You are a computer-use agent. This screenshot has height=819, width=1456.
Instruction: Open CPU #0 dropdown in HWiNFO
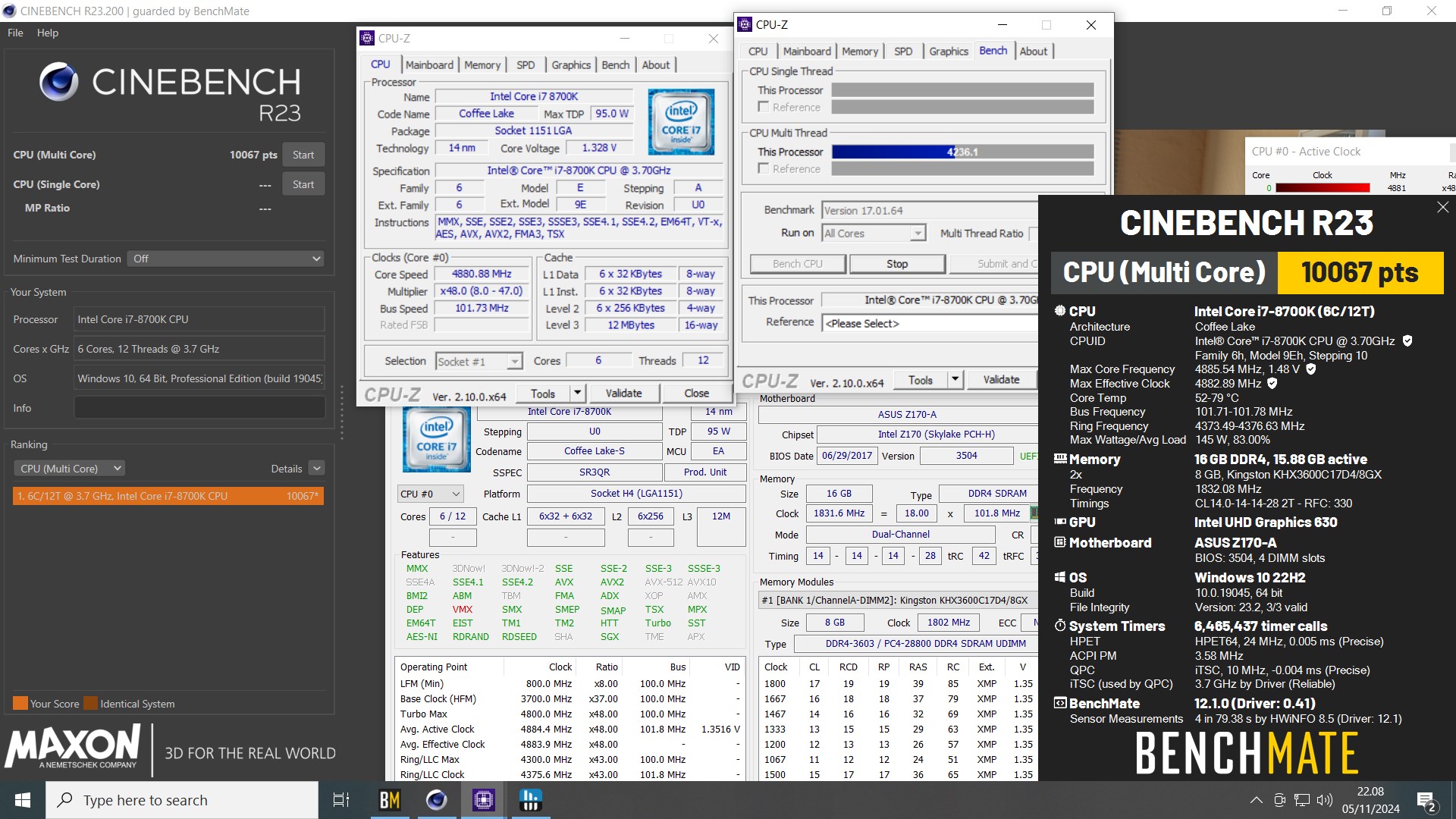coord(430,494)
